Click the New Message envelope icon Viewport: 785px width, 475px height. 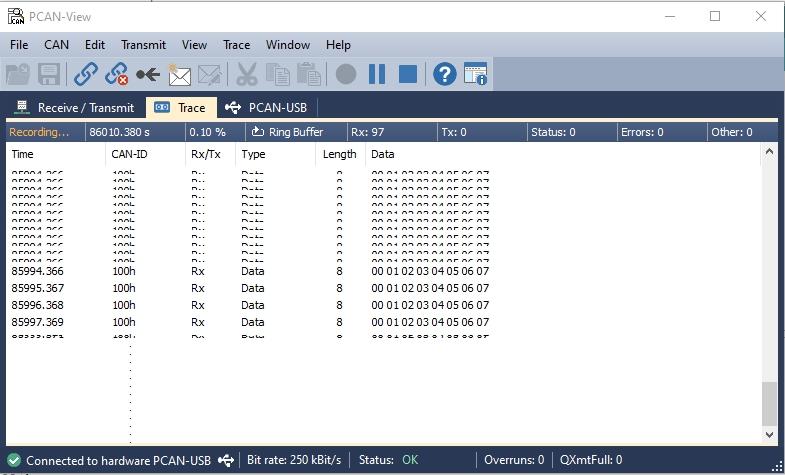179,75
